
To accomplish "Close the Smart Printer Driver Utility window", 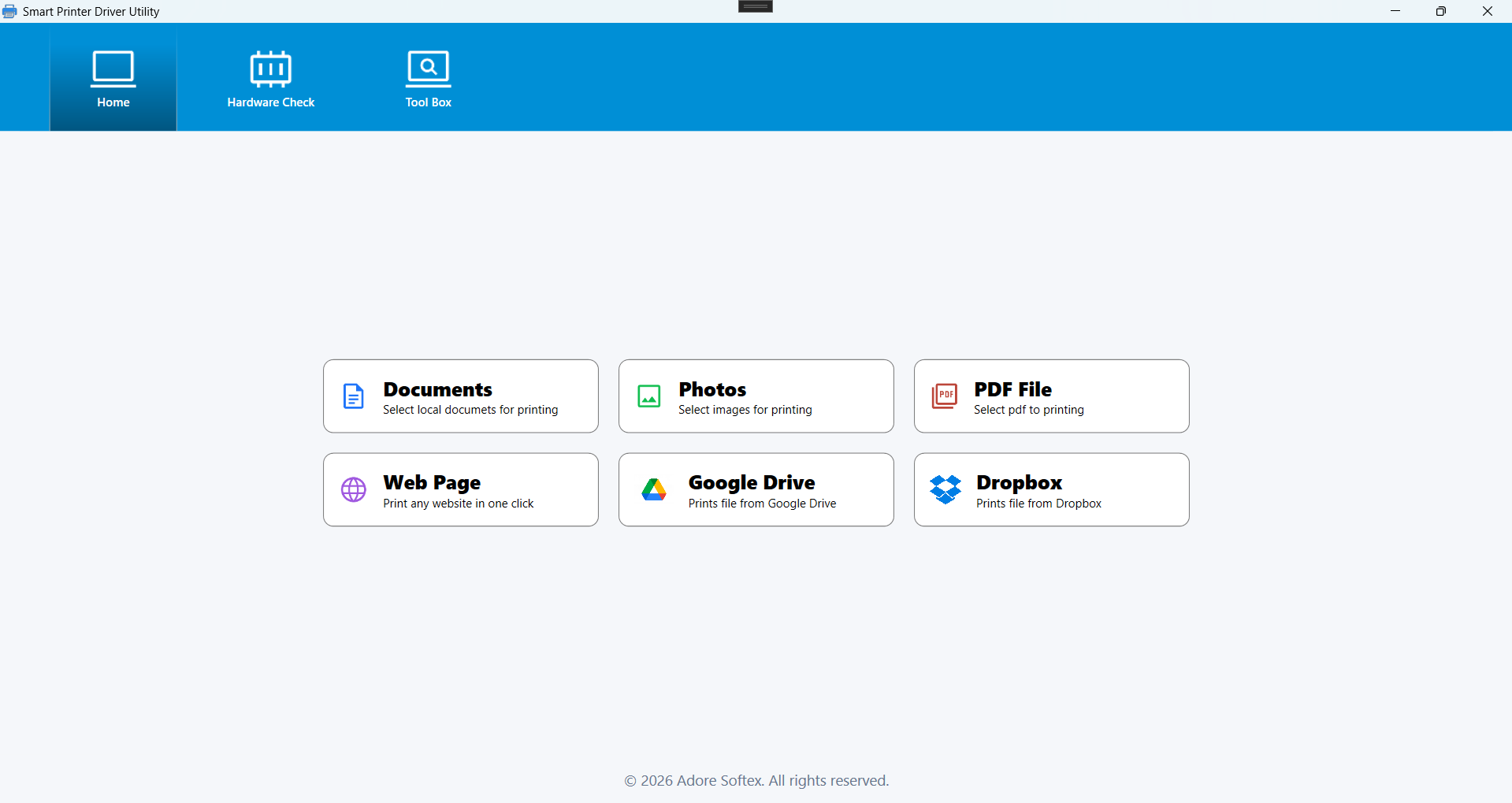I will click(x=1488, y=11).
